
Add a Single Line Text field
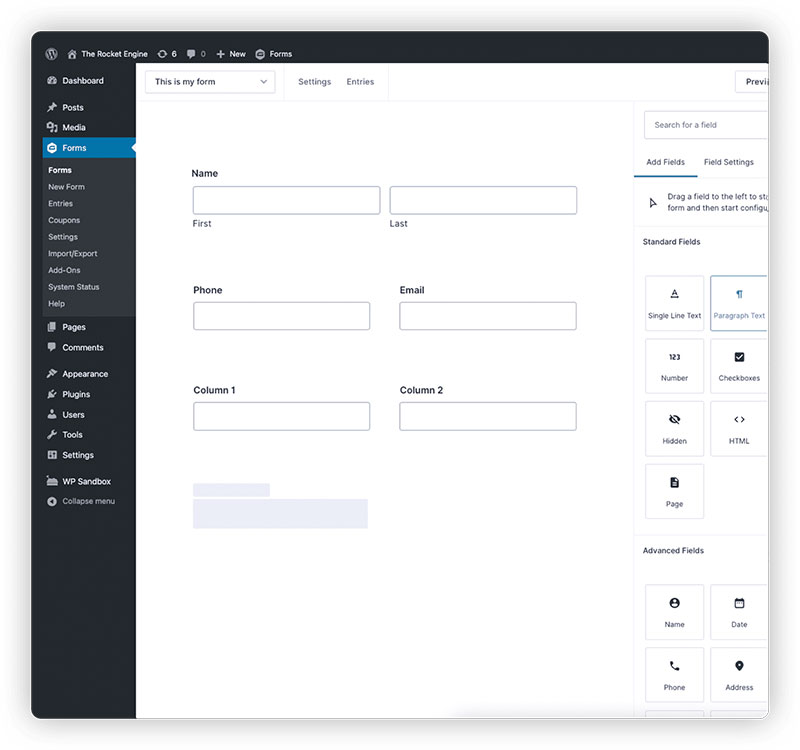tap(674, 303)
